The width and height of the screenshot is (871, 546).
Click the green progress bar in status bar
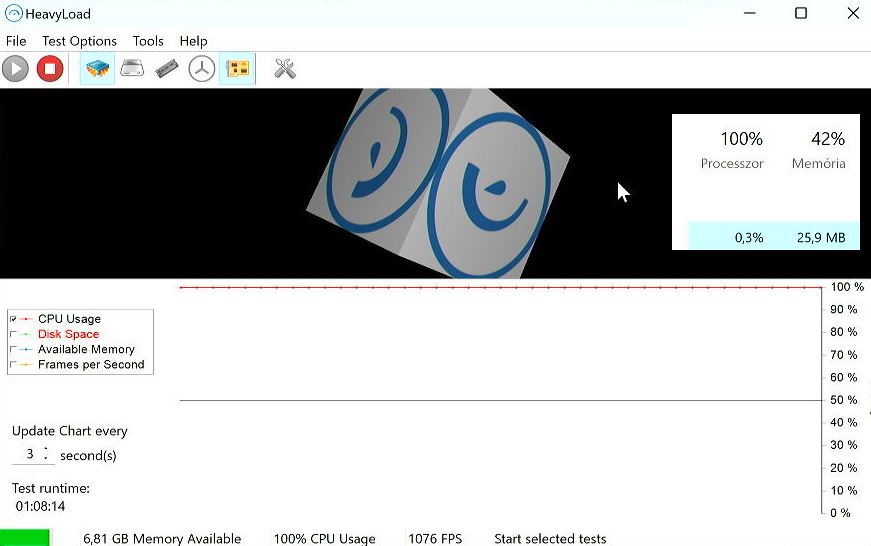pos(25,538)
